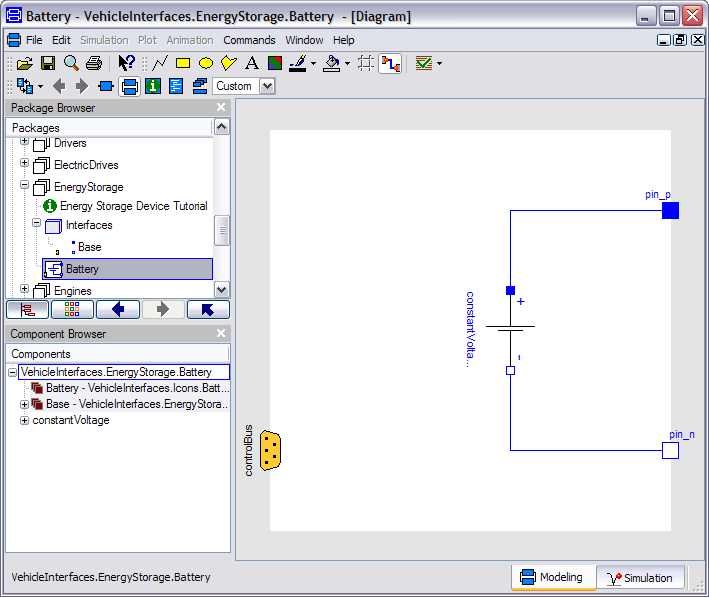Toggle the connect mode button
Image resolution: width=709 pixels, height=598 pixels.
pyautogui.click(x=390, y=63)
